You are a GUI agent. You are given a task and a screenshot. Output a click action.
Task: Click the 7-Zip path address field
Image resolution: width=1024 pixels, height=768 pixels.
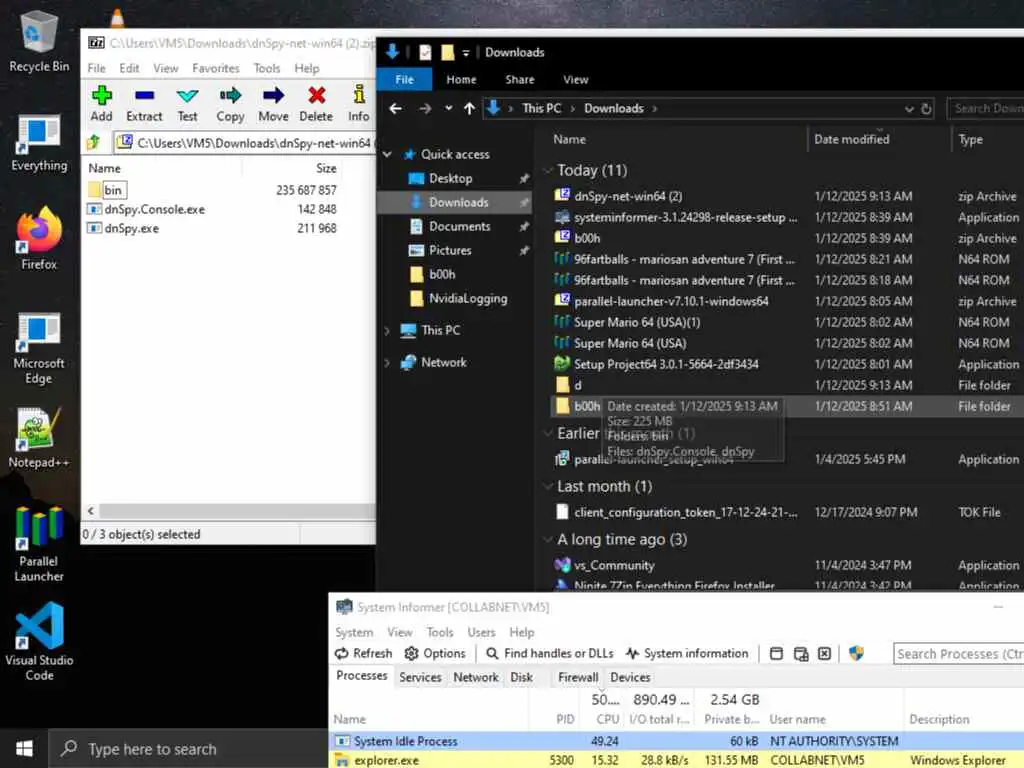[x=244, y=142]
